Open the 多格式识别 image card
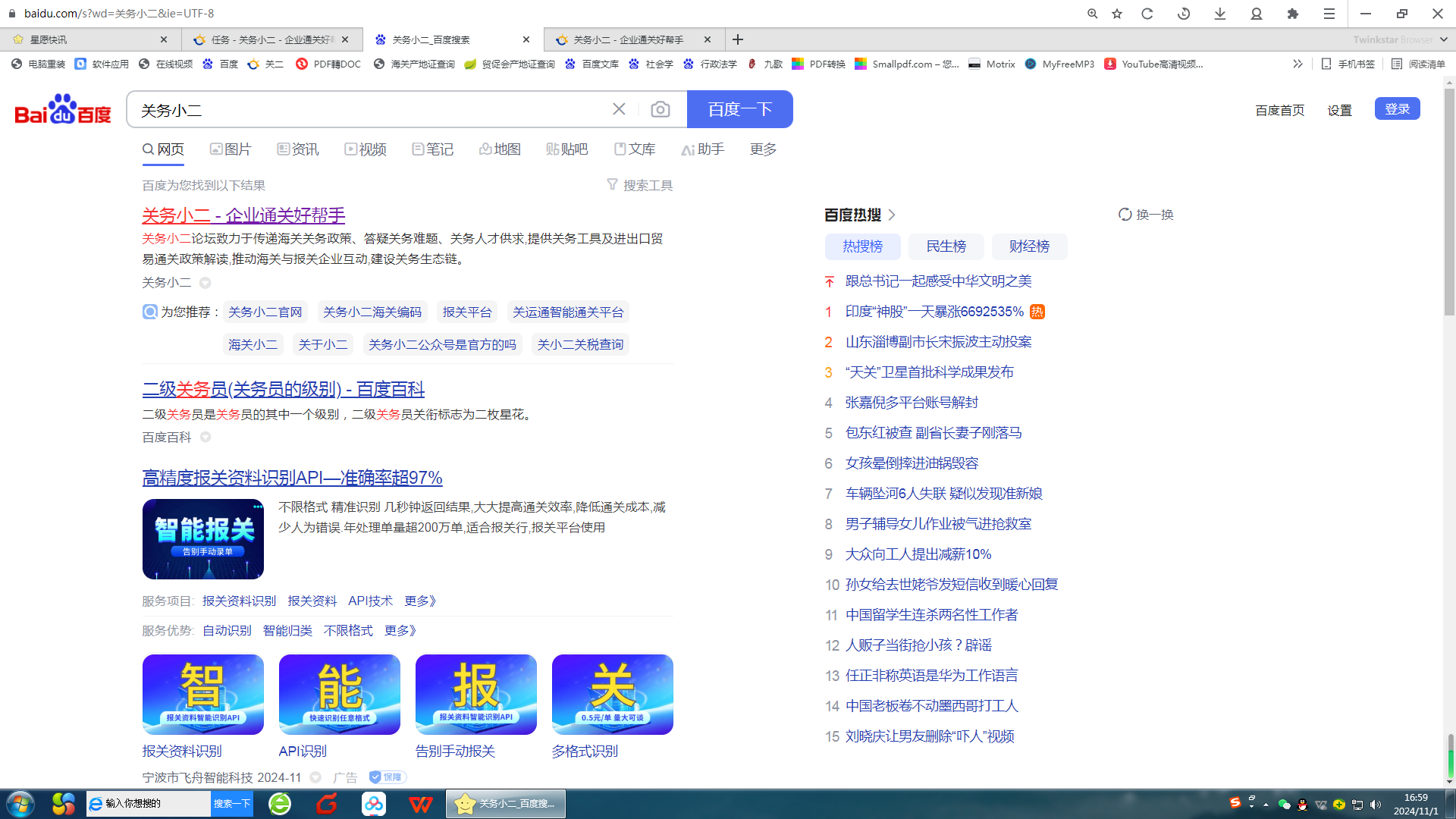This screenshot has width=1456, height=819. coord(613,695)
